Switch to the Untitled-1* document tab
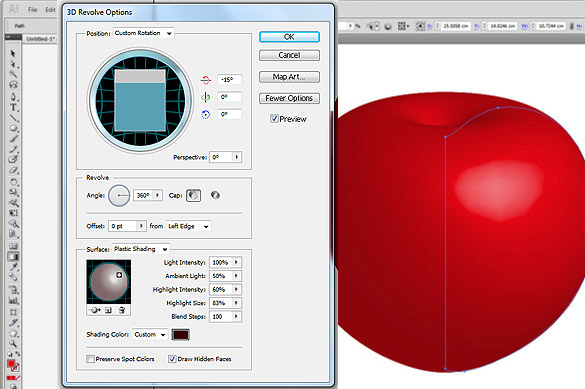Viewport: 585px width, 389px height. pos(40,39)
